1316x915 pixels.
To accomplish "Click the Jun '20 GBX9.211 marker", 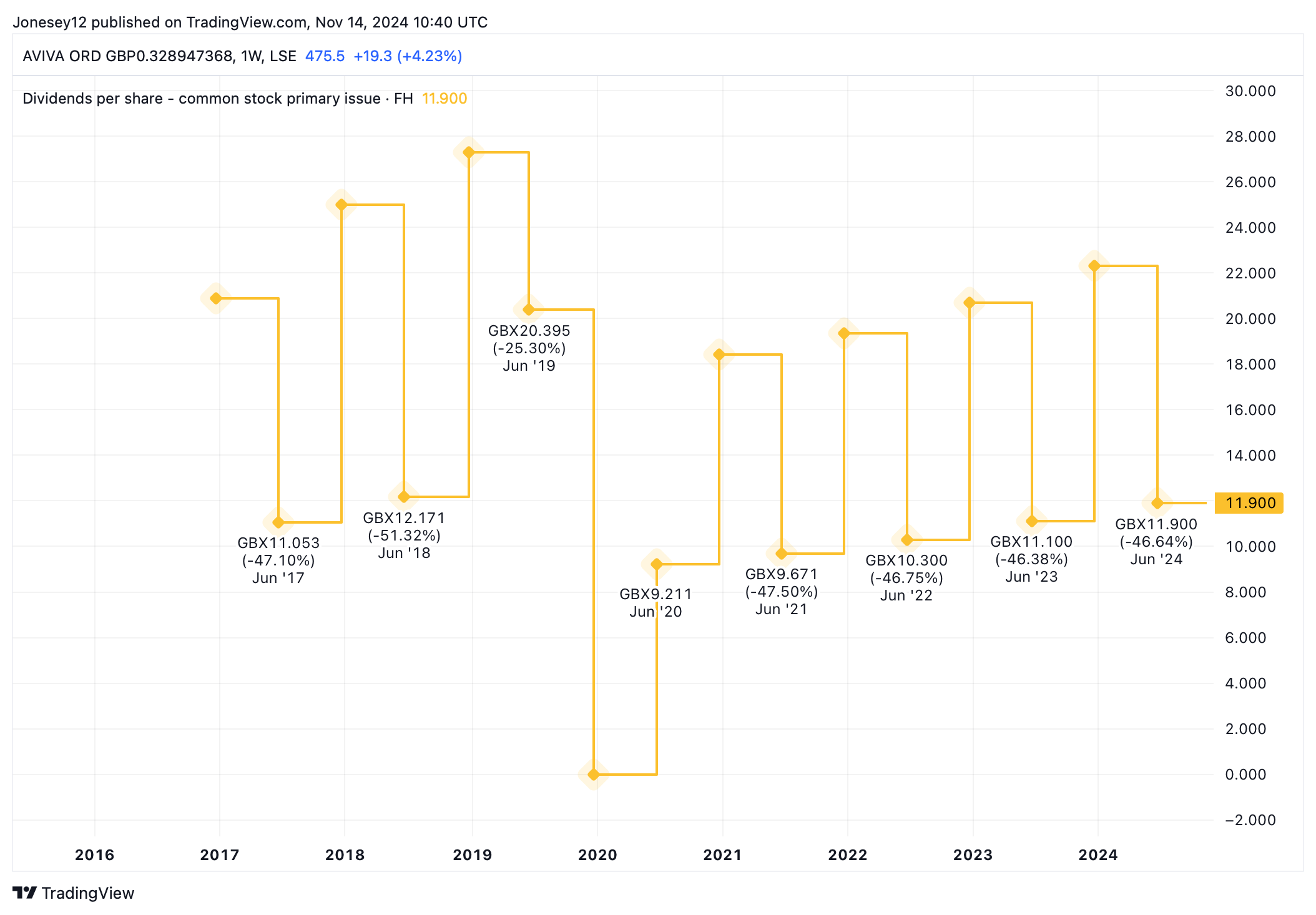I will (656, 564).
